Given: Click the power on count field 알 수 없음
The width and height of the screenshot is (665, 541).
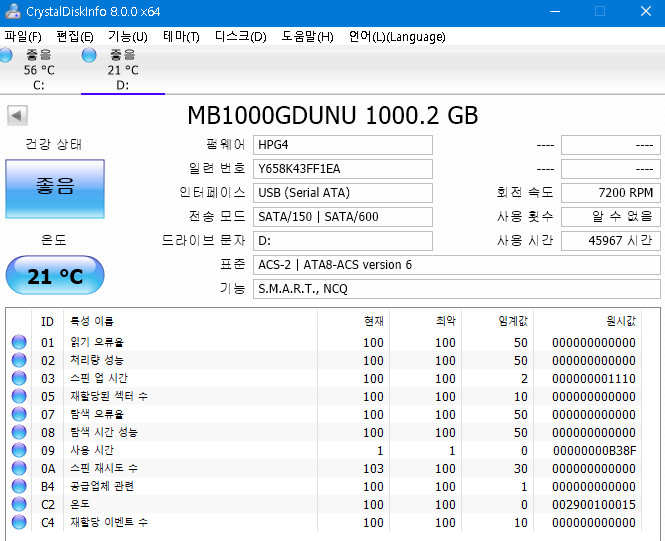Looking at the screenshot, I should (x=611, y=217).
